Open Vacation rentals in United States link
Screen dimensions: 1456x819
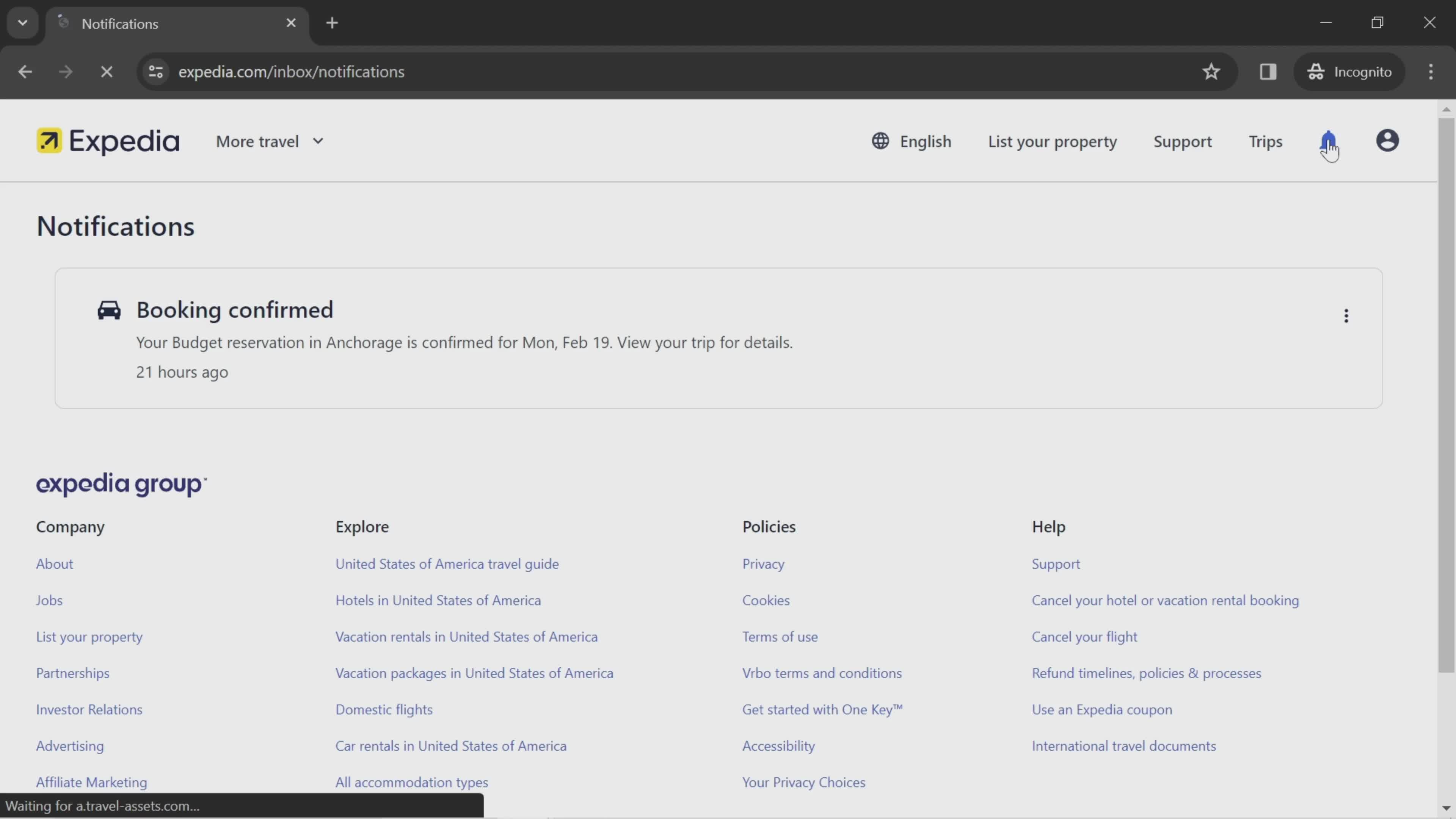tap(466, 637)
